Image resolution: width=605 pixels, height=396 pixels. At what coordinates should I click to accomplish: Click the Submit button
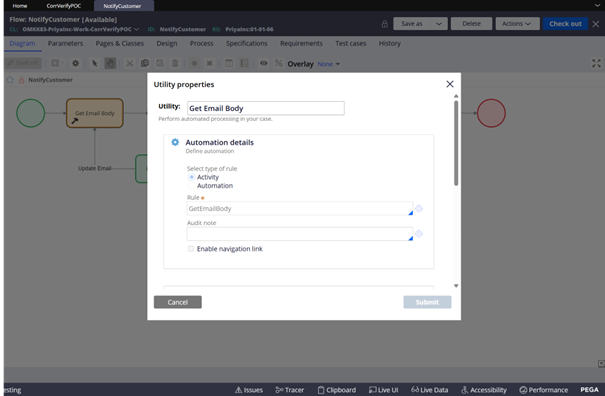point(427,302)
